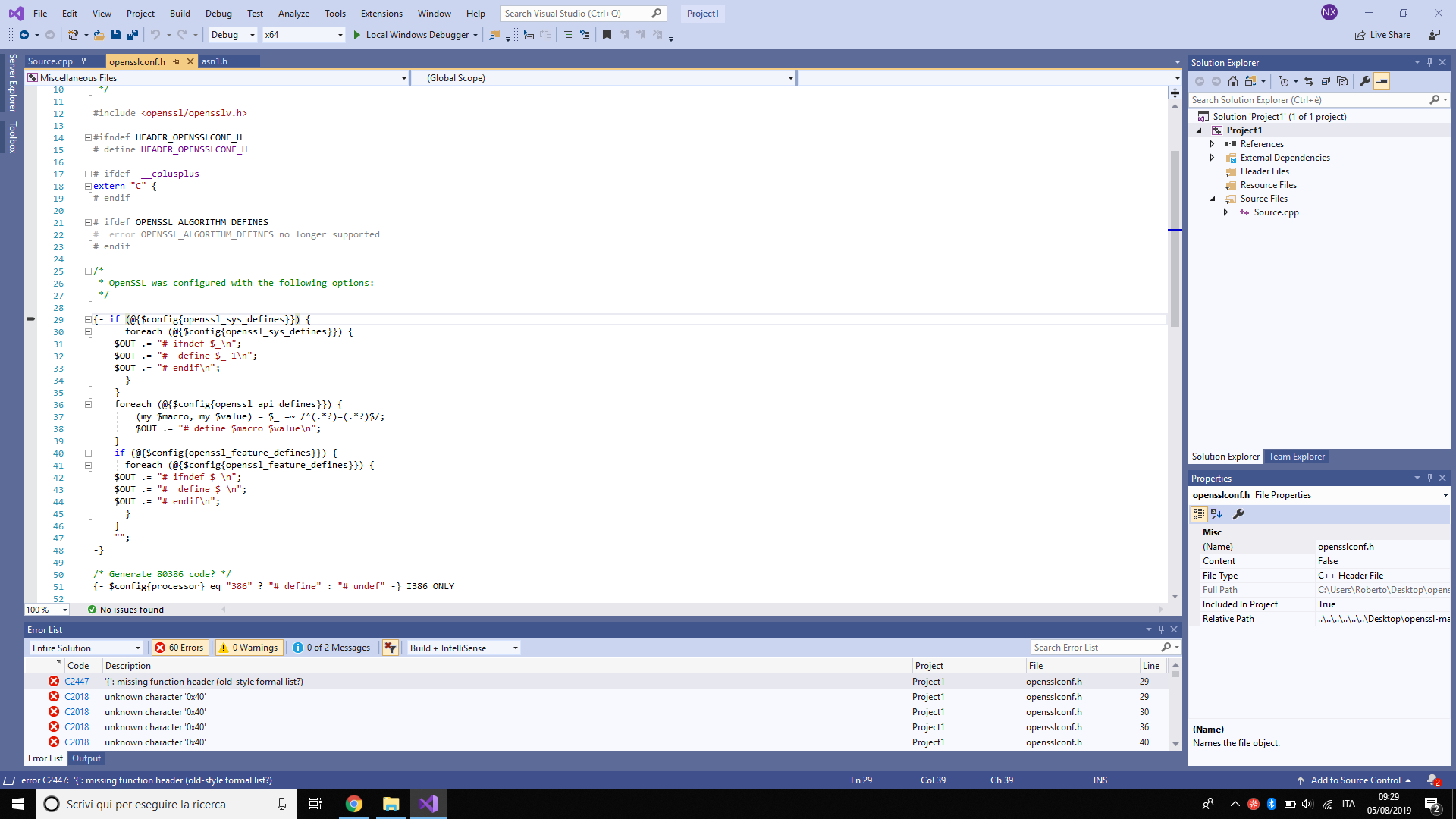Open the Build + IntelliSense dropdown
The image size is (1456, 819).
tap(463, 648)
